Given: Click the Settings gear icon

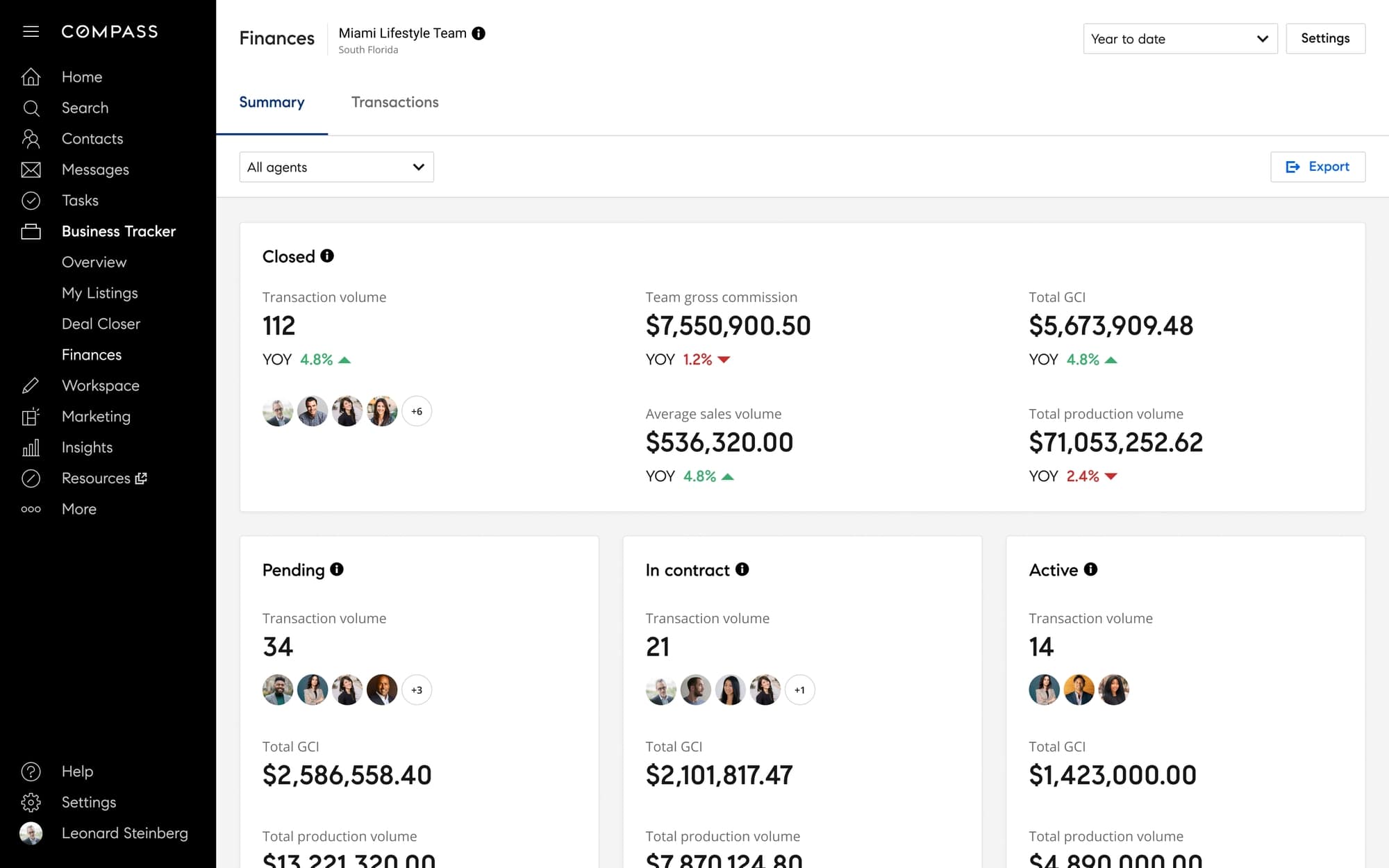Looking at the screenshot, I should (x=31, y=802).
